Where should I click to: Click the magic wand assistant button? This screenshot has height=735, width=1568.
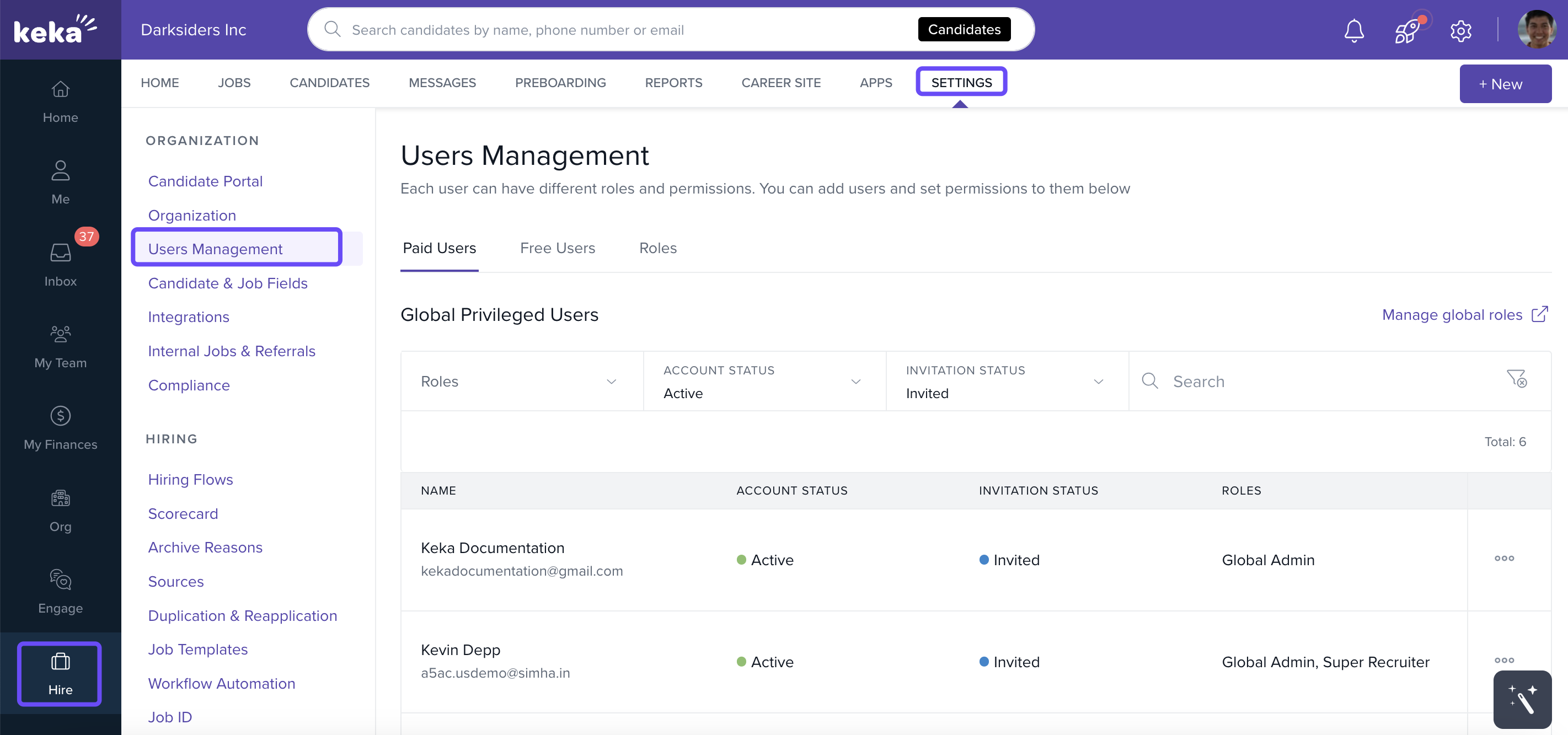[x=1522, y=699]
